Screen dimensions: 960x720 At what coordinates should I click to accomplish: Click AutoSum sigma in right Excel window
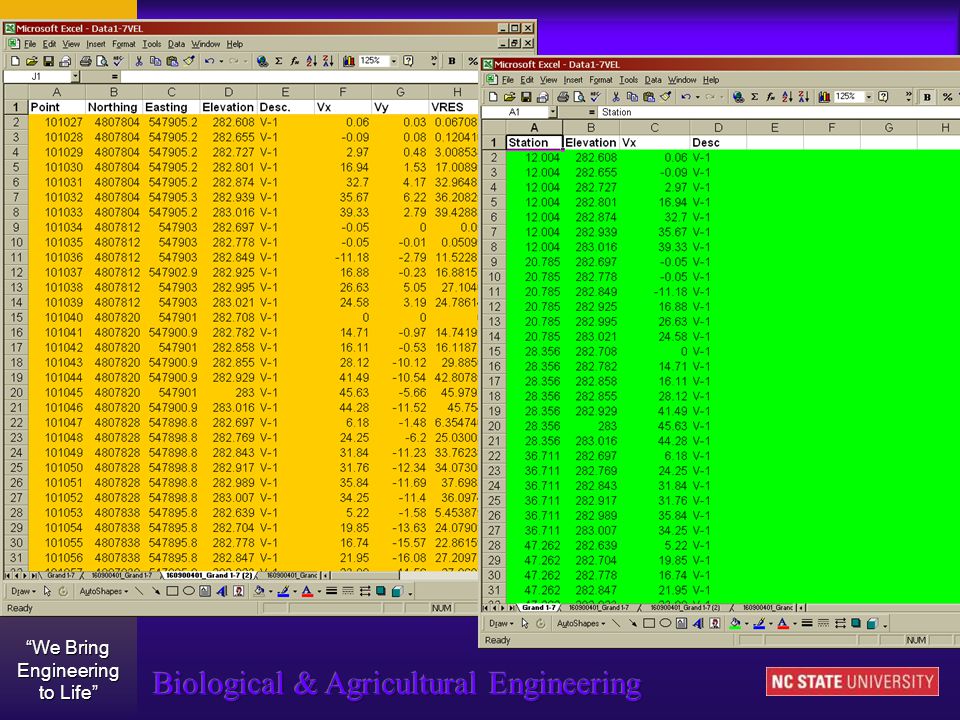(x=755, y=97)
